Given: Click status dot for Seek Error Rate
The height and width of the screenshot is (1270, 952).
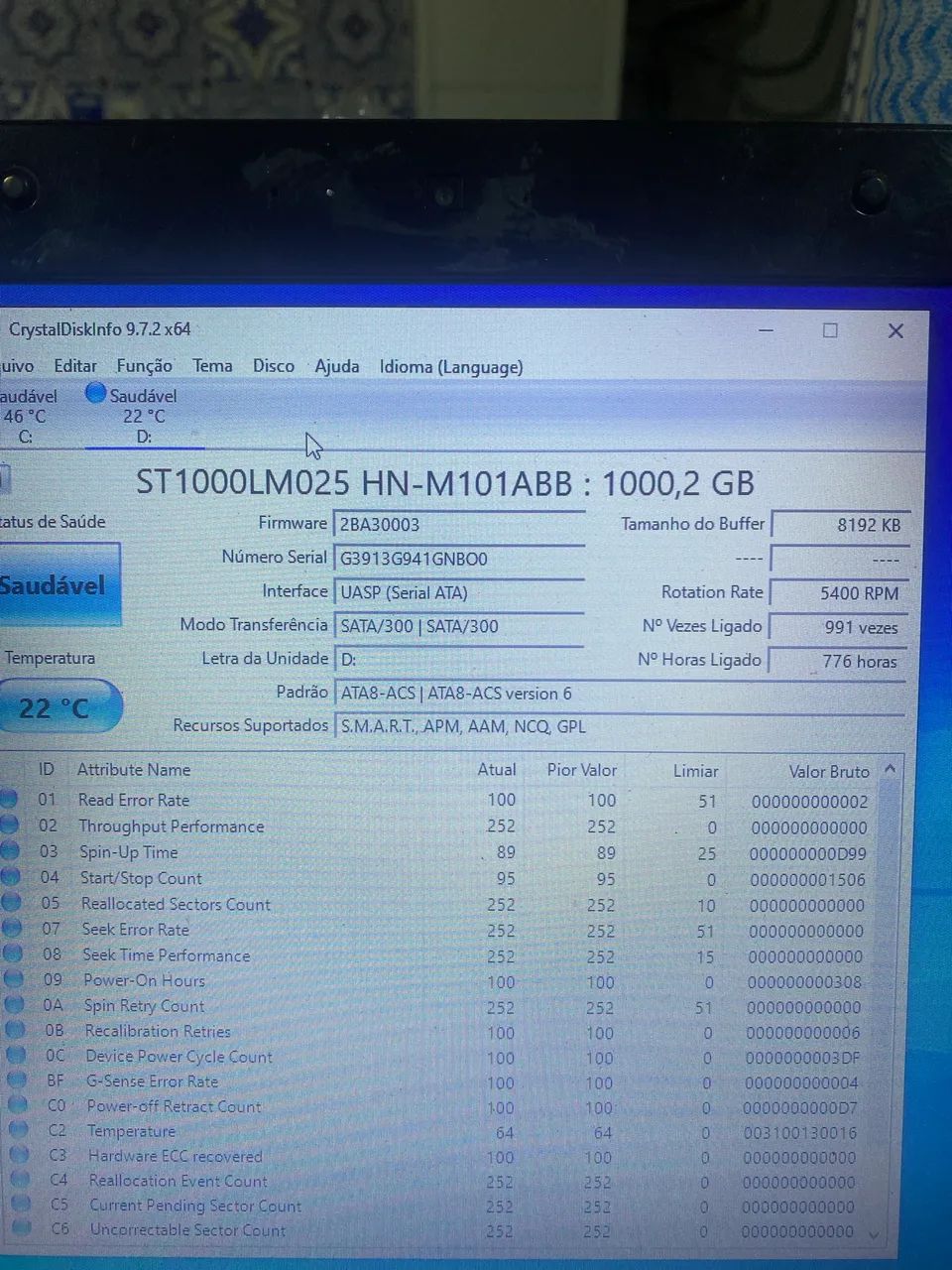Looking at the screenshot, I should (12, 928).
